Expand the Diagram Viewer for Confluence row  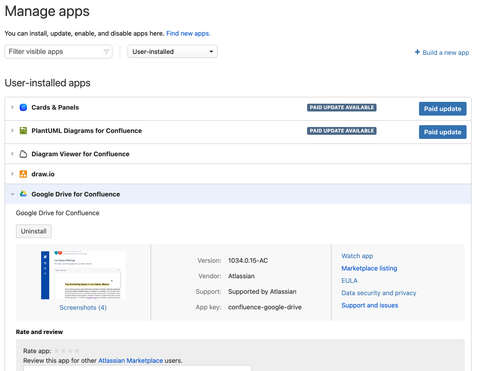pyautogui.click(x=12, y=154)
